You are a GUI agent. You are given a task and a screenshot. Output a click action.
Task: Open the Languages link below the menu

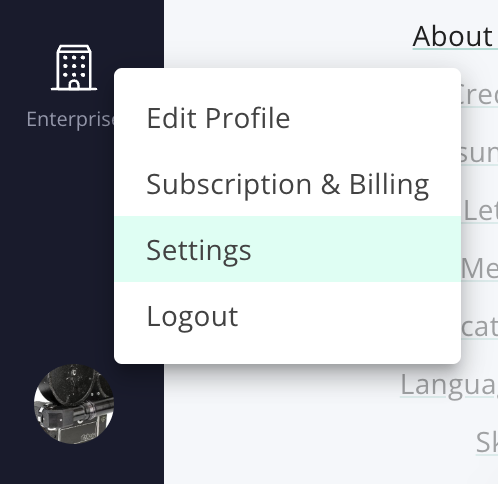pos(449,385)
